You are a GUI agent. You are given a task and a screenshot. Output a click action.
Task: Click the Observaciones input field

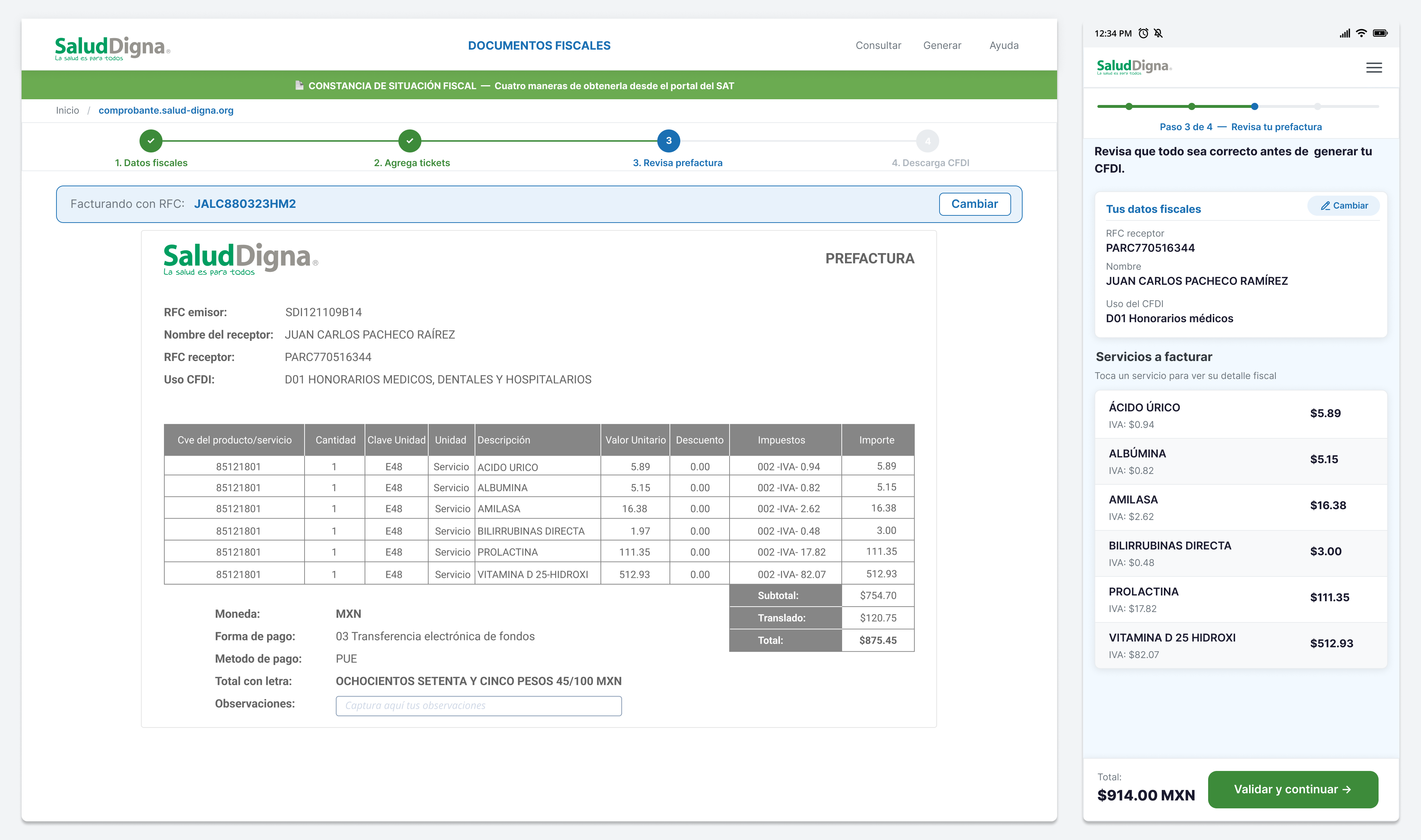pyautogui.click(x=478, y=706)
